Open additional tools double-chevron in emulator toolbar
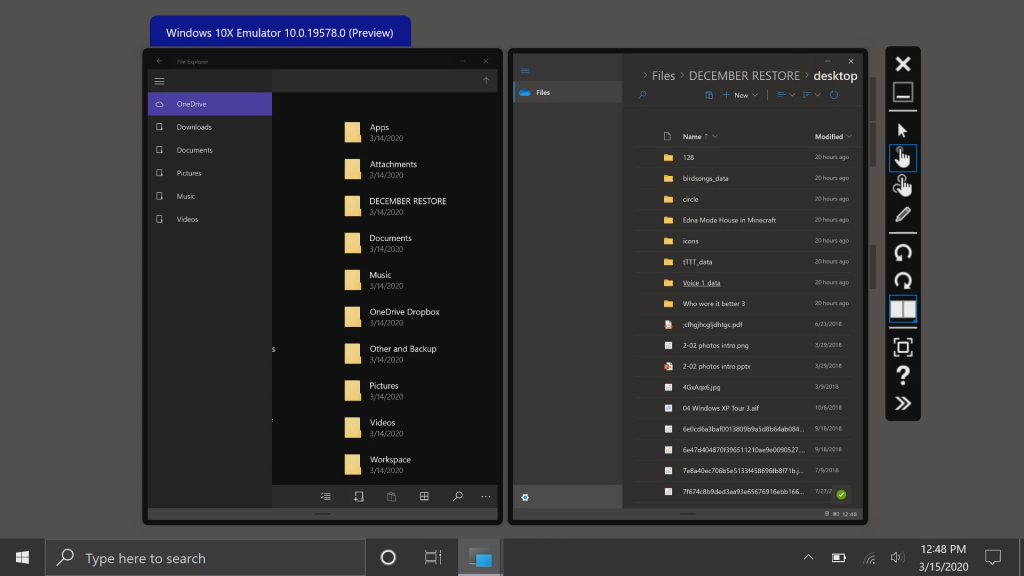This screenshot has width=1024, height=576. tap(903, 403)
